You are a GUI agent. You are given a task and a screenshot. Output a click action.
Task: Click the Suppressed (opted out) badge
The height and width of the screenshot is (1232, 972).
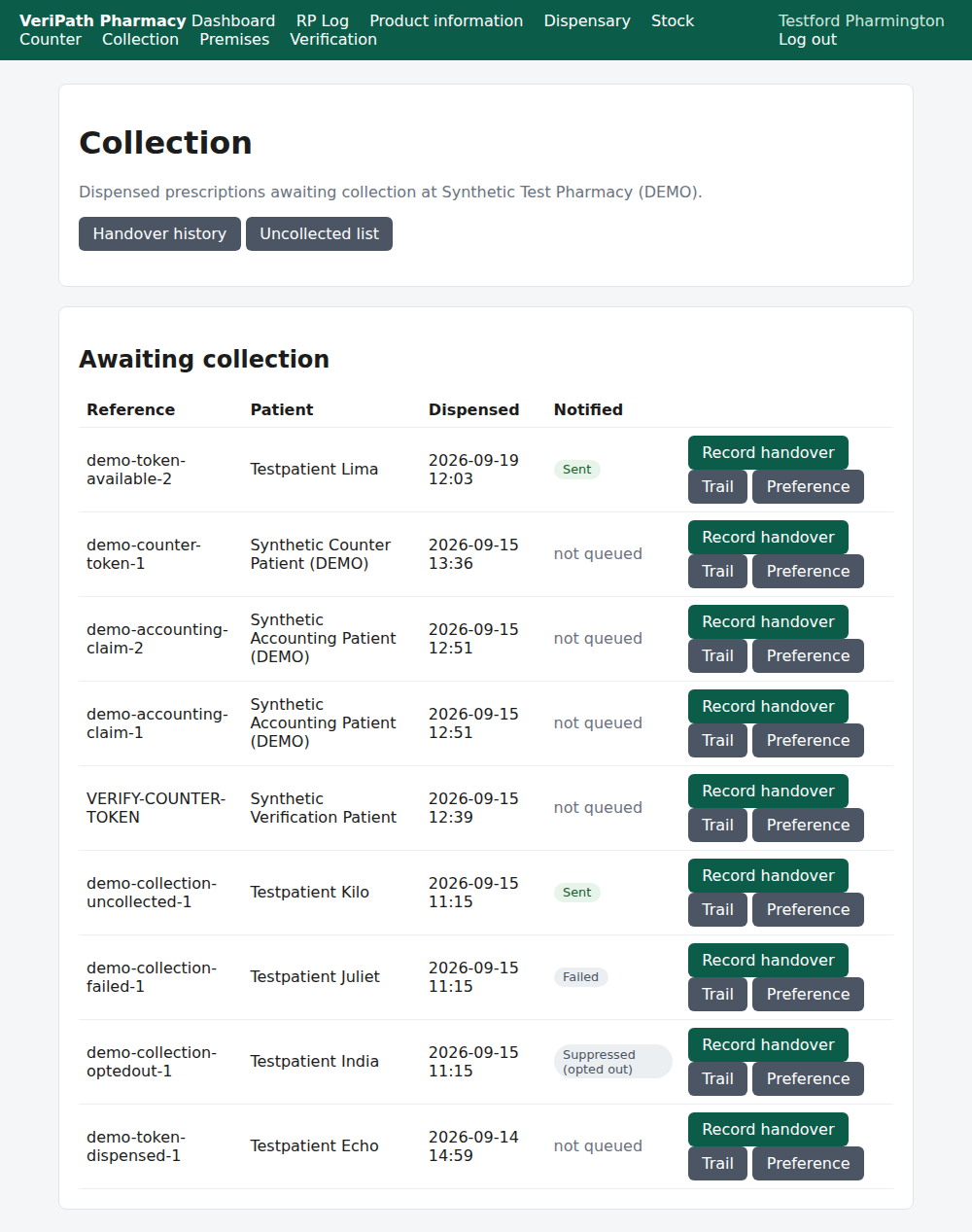click(x=612, y=1062)
